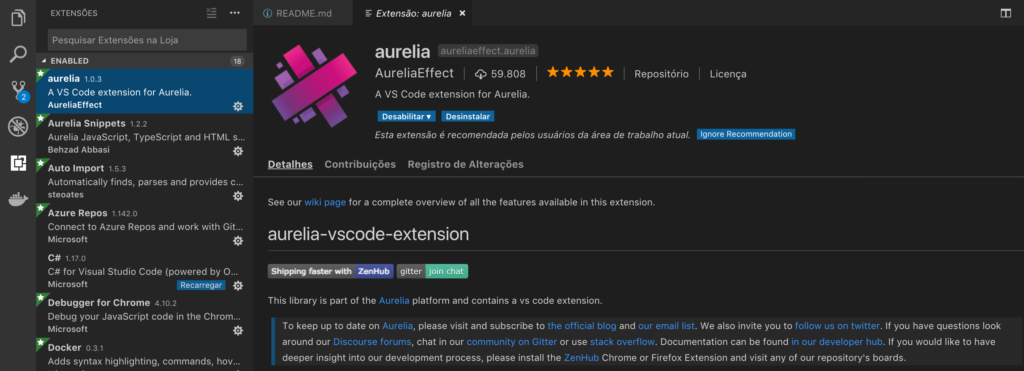Click the five-star rating

tap(580, 73)
